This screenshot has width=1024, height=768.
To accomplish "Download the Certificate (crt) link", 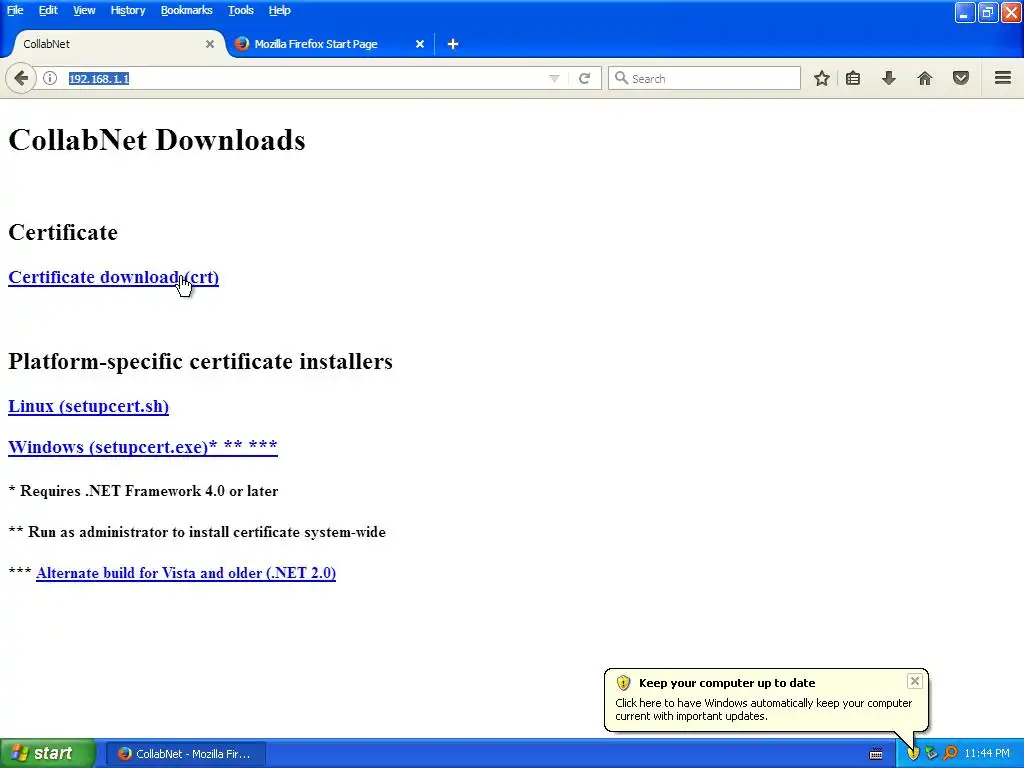I will pos(114,277).
